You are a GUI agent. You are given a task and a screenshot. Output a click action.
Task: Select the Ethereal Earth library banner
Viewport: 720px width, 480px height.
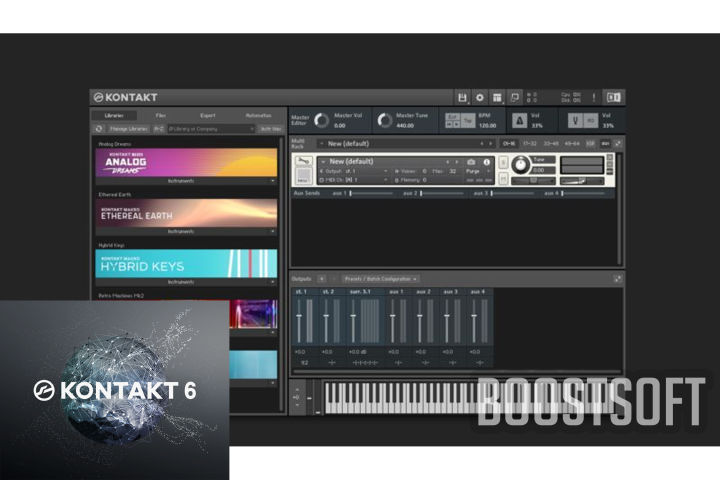pyautogui.click(x=187, y=212)
